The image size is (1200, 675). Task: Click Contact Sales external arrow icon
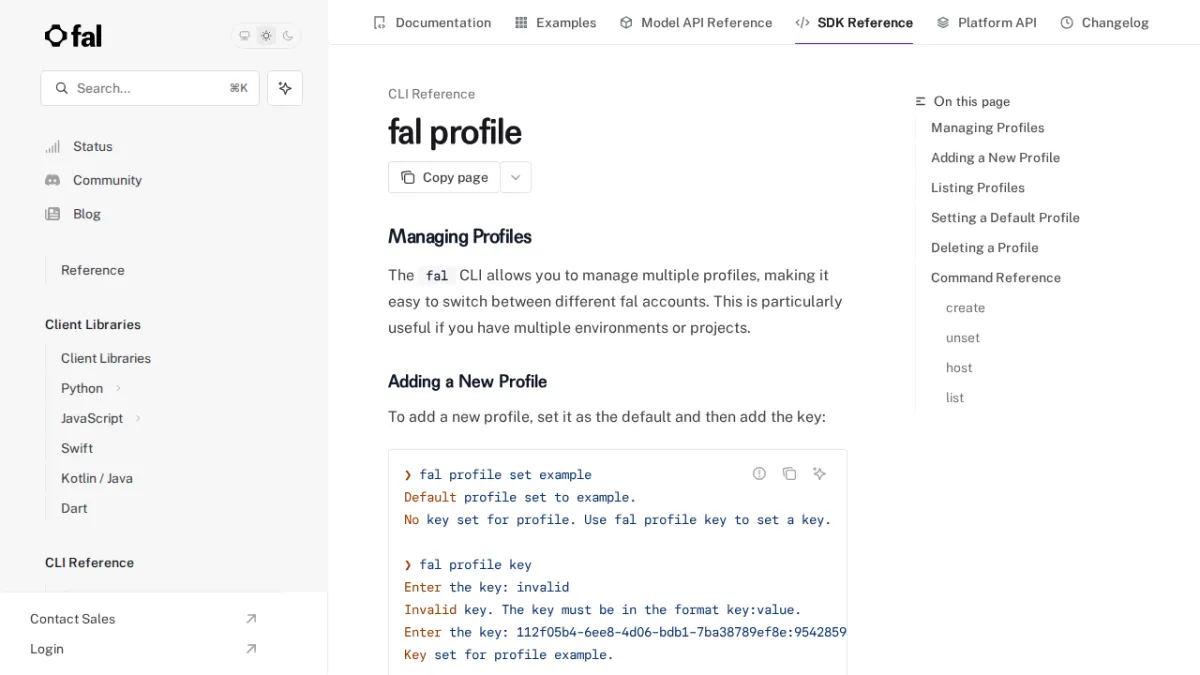[251, 619]
